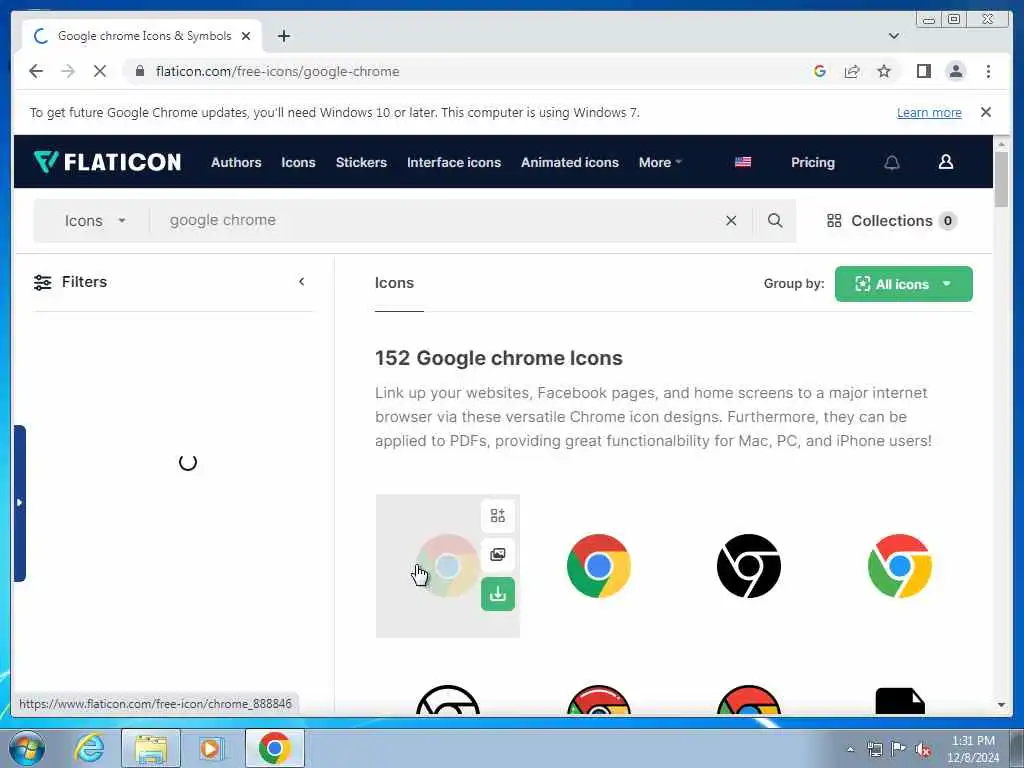This screenshot has height=768, width=1024.
Task: Expand the Icons search type dropdown
Action: [93, 221]
